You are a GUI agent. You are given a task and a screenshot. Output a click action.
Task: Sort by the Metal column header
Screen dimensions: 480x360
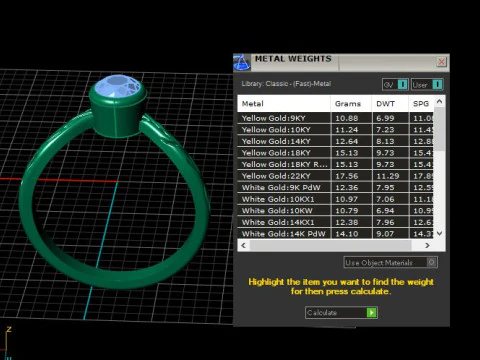[x=284, y=104]
